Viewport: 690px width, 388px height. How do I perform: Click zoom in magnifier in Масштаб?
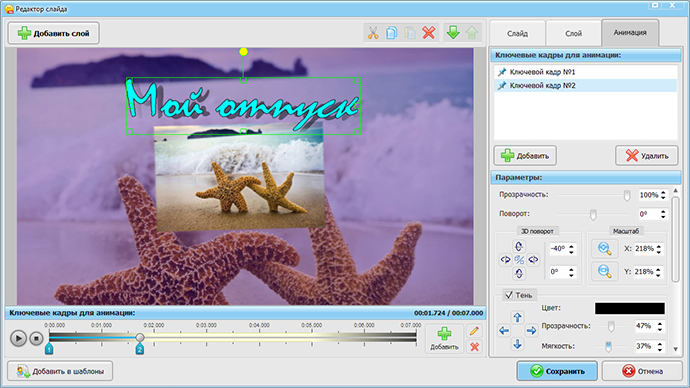tap(605, 249)
